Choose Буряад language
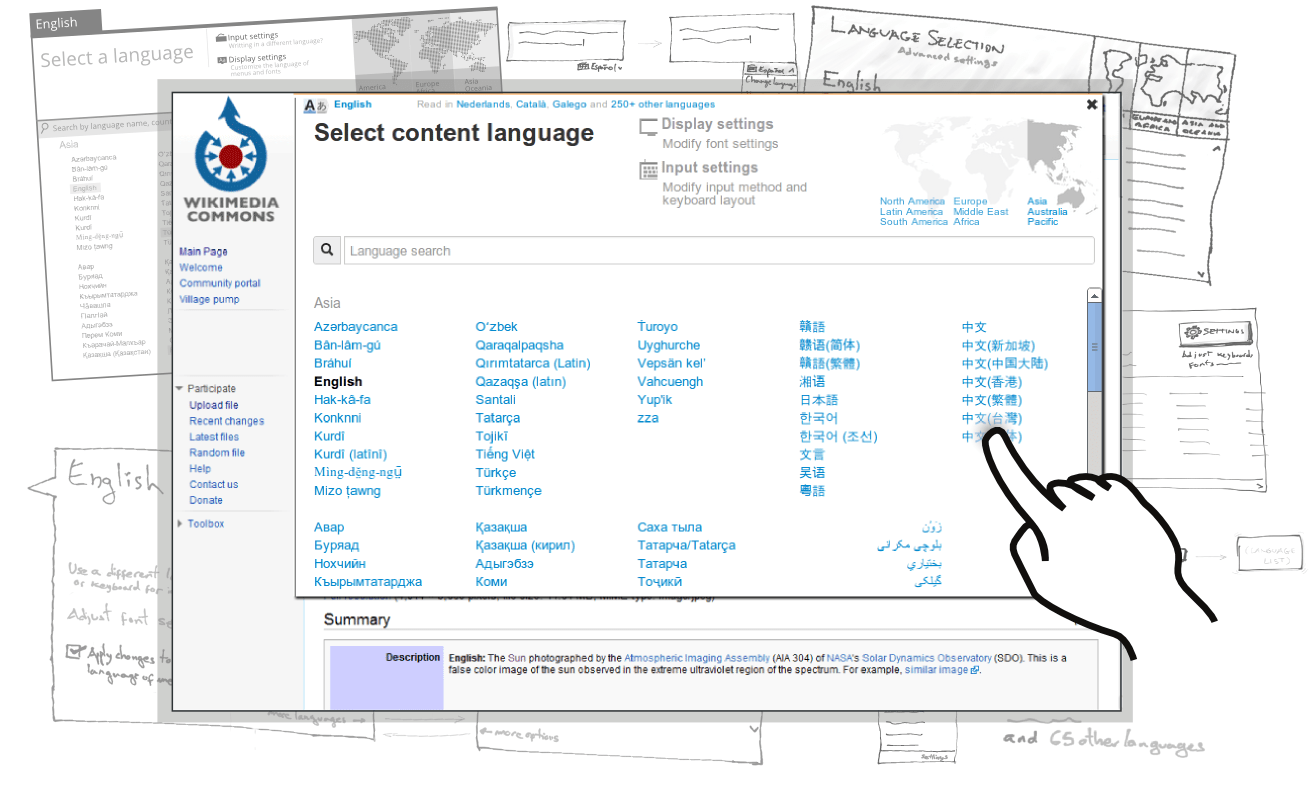The image size is (1315, 787). pyautogui.click(x=336, y=545)
